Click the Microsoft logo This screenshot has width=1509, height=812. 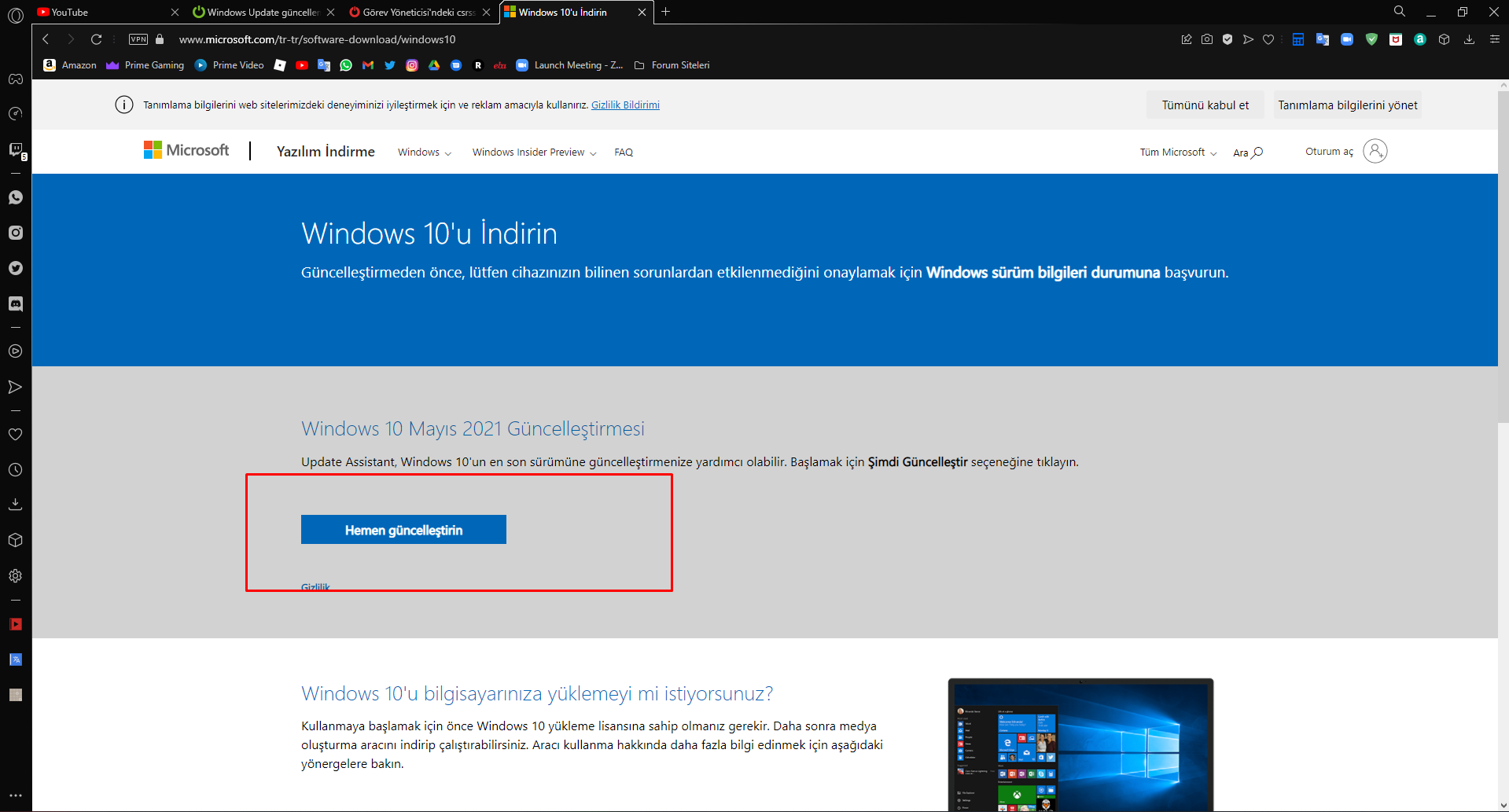tap(186, 150)
